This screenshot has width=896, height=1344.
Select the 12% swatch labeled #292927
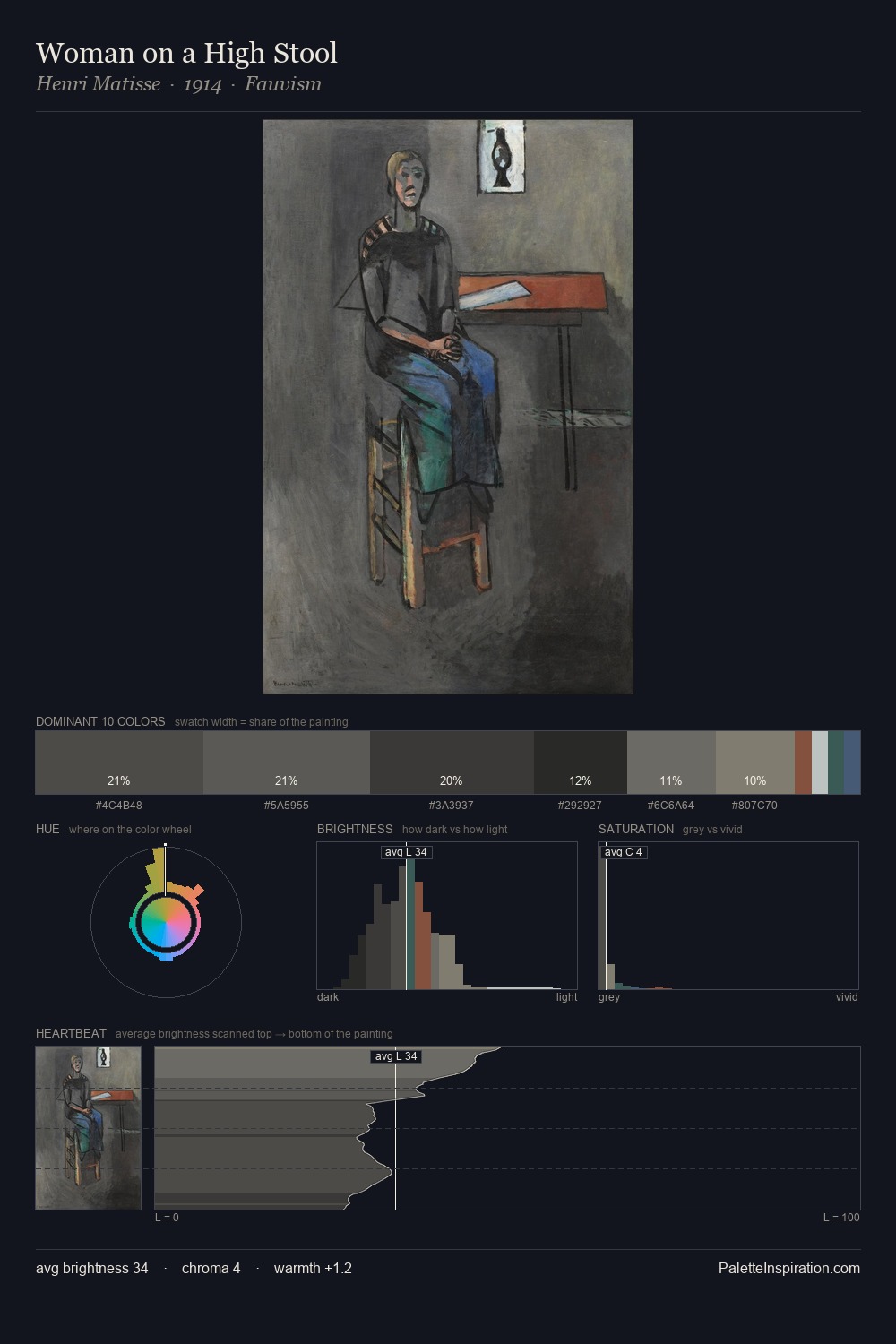(x=581, y=762)
